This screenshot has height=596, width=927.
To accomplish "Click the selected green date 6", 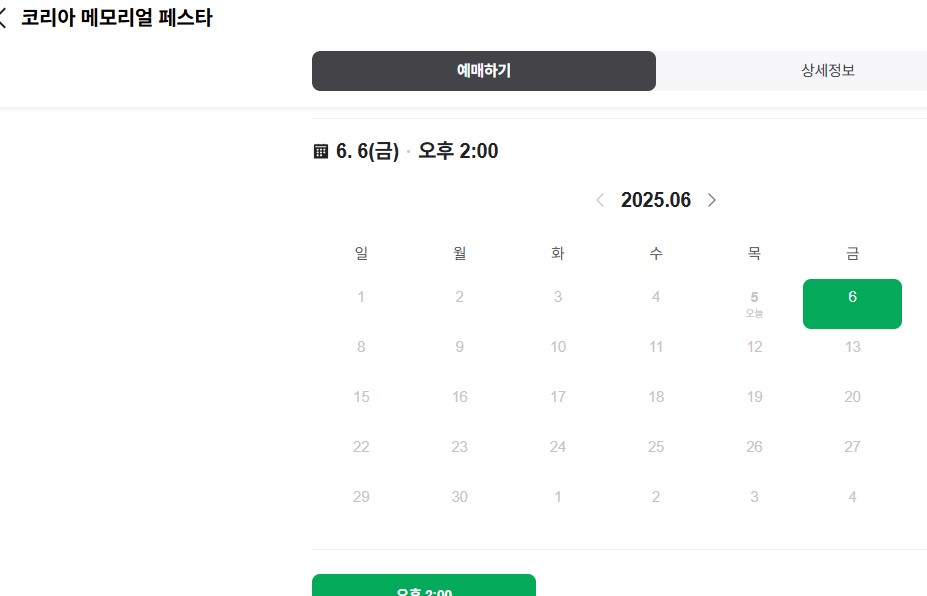I will point(852,303).
